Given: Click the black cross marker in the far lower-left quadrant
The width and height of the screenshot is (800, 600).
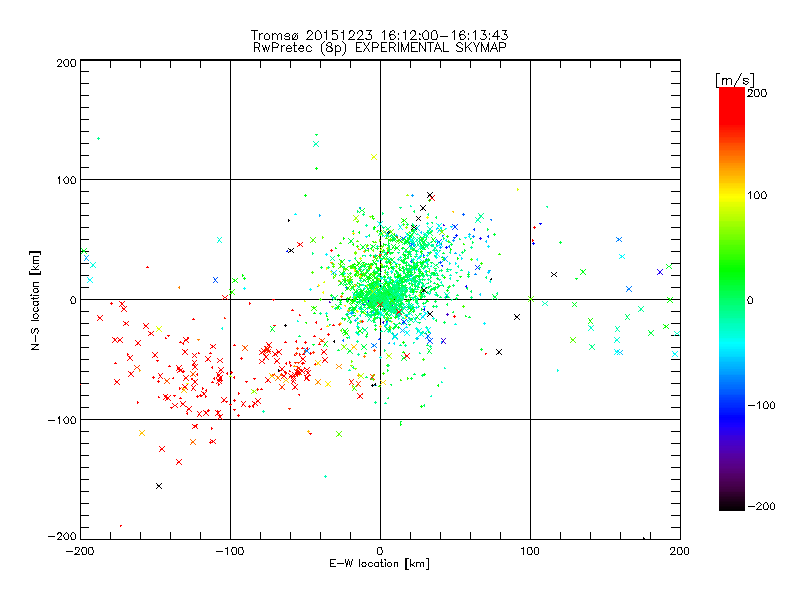Looking at the screenshot, I should (x=159, y=486).
